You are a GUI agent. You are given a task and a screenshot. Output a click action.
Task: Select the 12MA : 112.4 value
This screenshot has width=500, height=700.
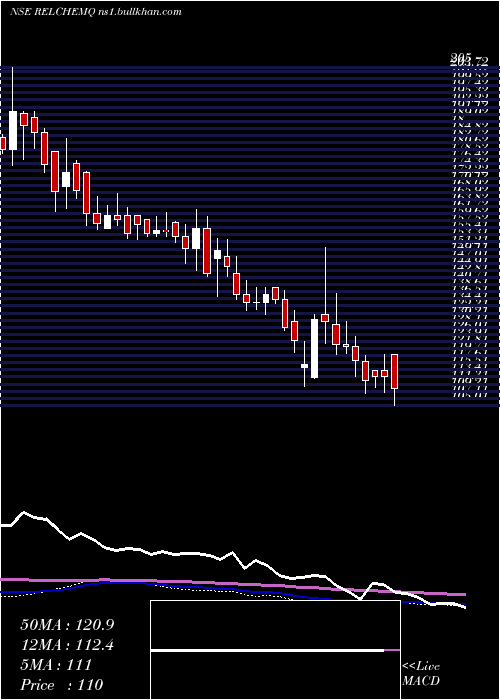[67, 645]
